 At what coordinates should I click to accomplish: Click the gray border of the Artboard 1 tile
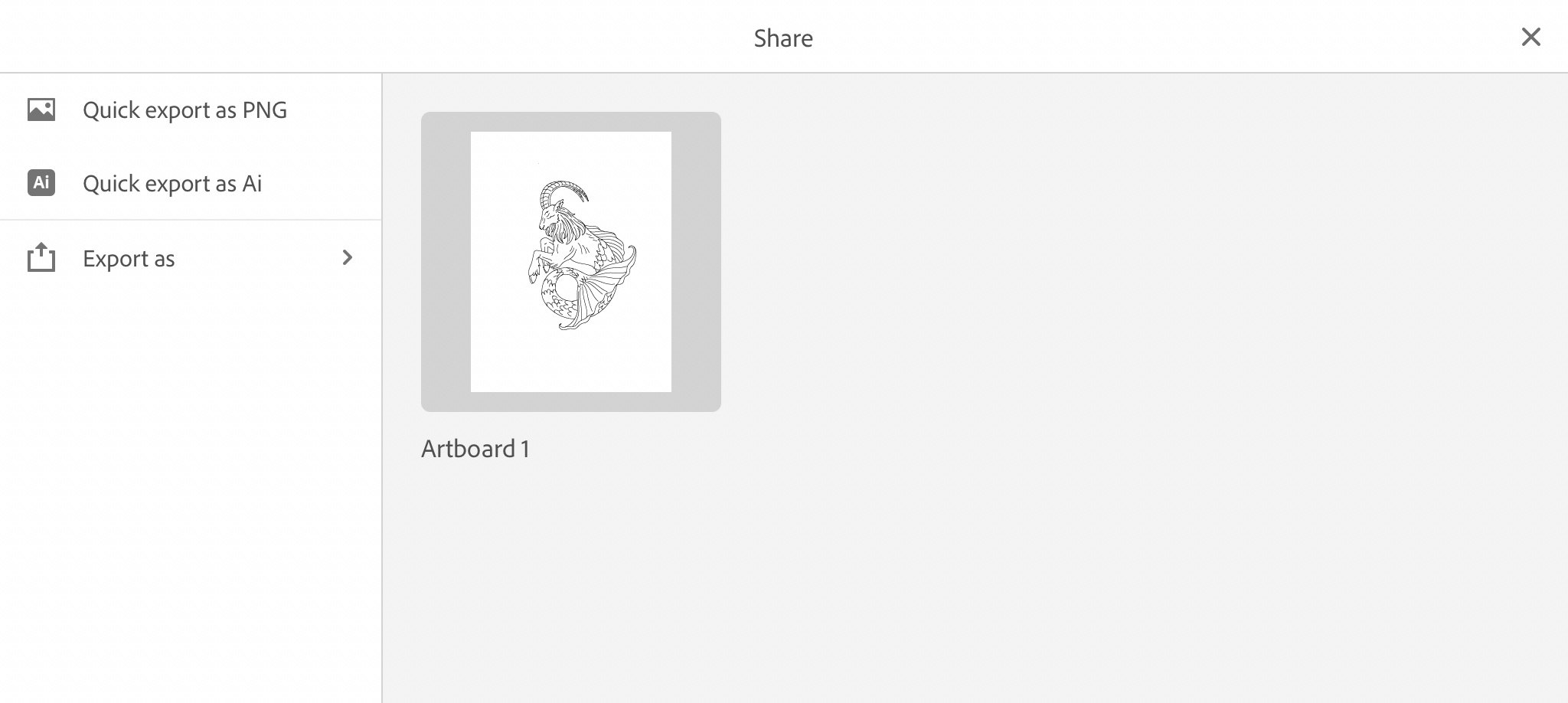pos(446,262)
